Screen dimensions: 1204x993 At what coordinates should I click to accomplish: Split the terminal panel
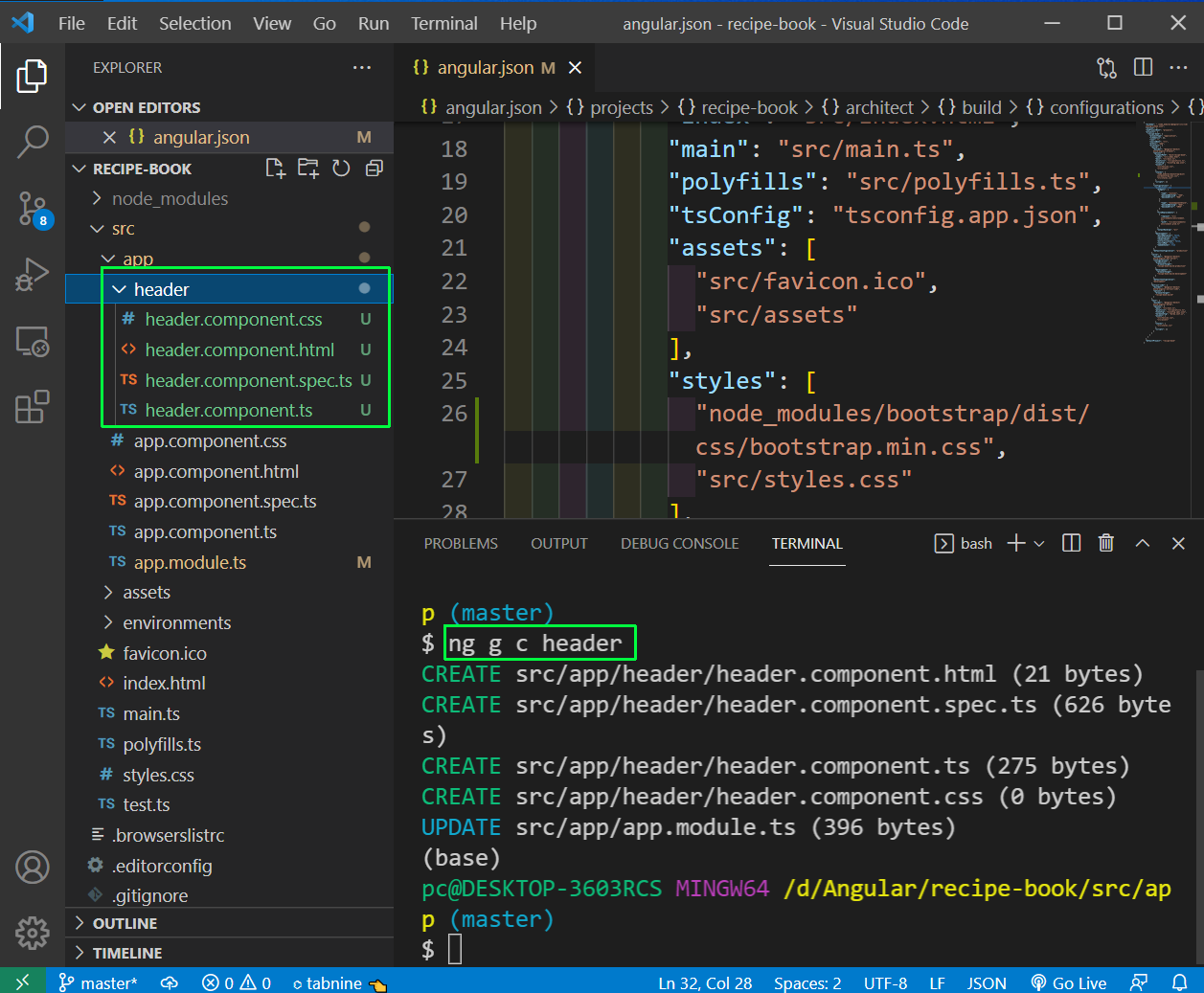point(1072,543)
